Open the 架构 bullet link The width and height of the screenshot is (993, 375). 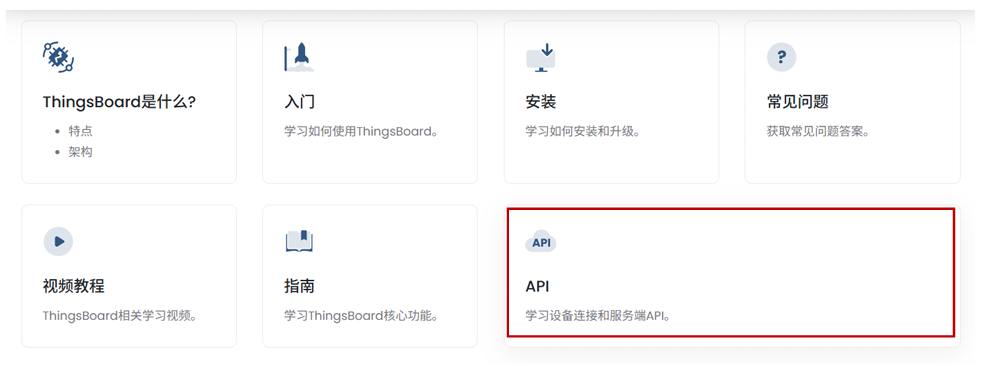[x=81, y=152]
